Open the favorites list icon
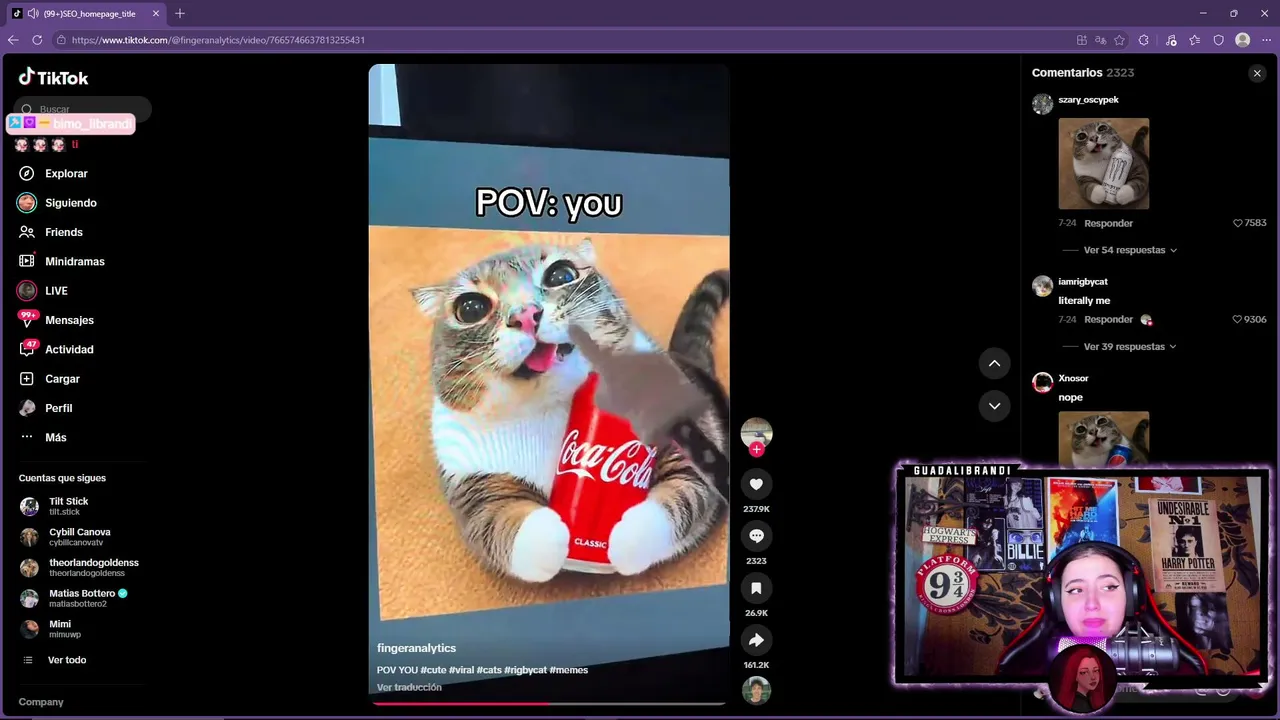 click(1195, 40)
